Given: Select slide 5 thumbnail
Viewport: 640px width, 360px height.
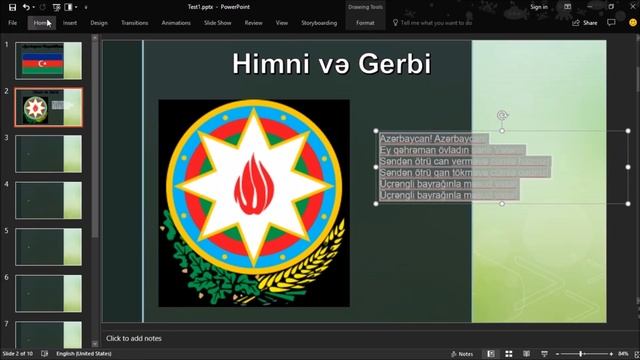Looking at the screenshot, I should click(49, 247).
